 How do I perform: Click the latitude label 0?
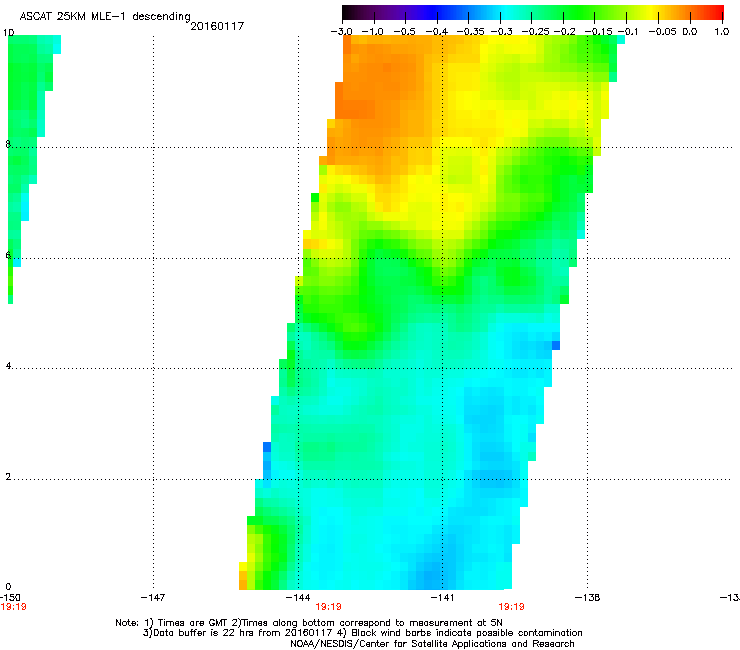8,587
